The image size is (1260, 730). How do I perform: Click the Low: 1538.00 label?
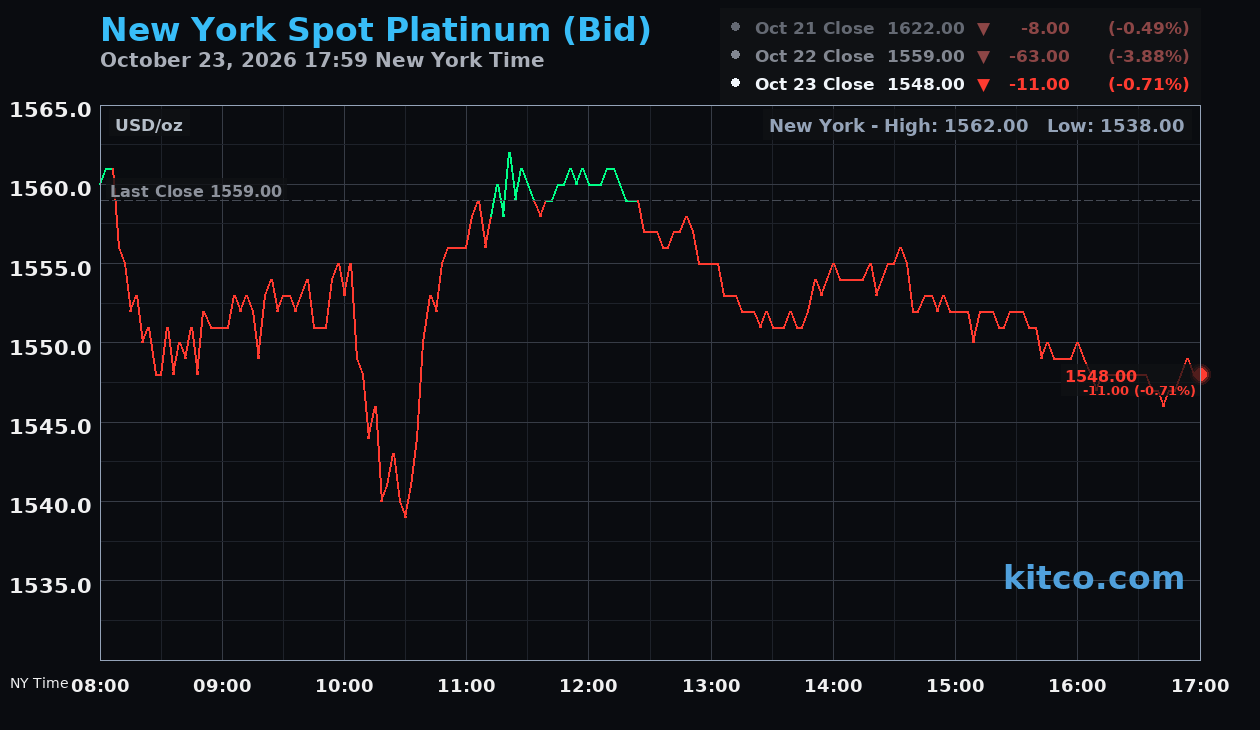coord(1115,125)
